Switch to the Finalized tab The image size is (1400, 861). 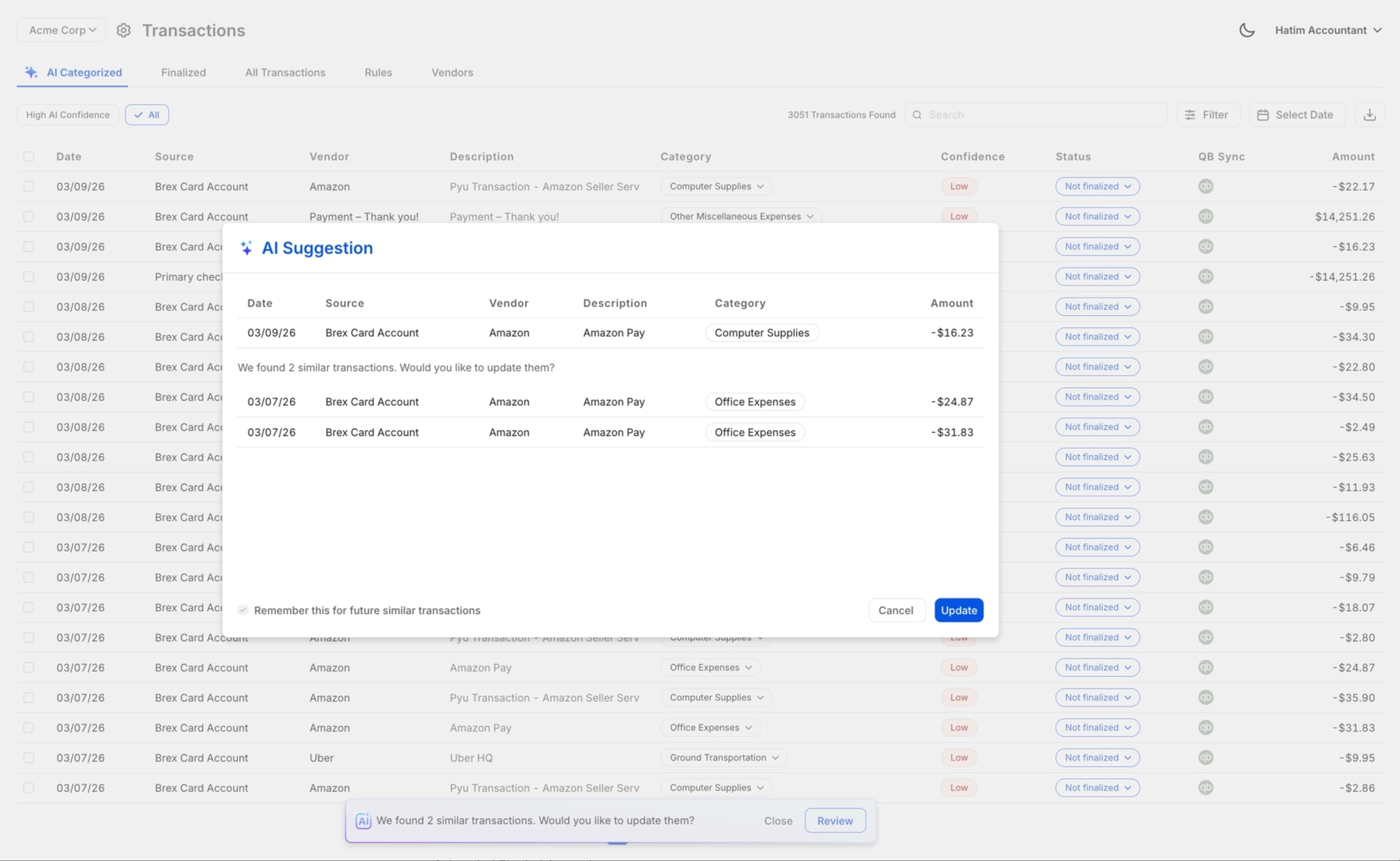click(183, 72)
